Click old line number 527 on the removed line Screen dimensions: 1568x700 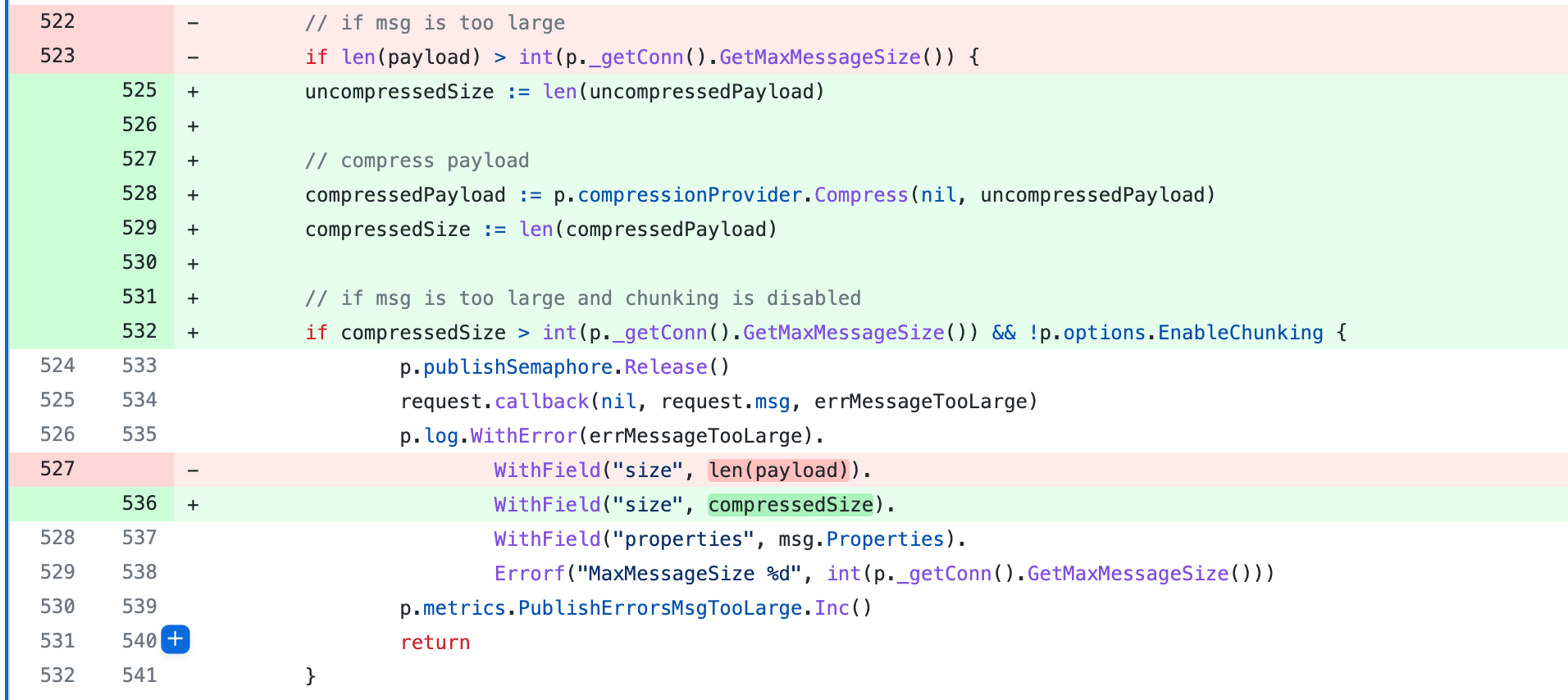coord(57,469)
